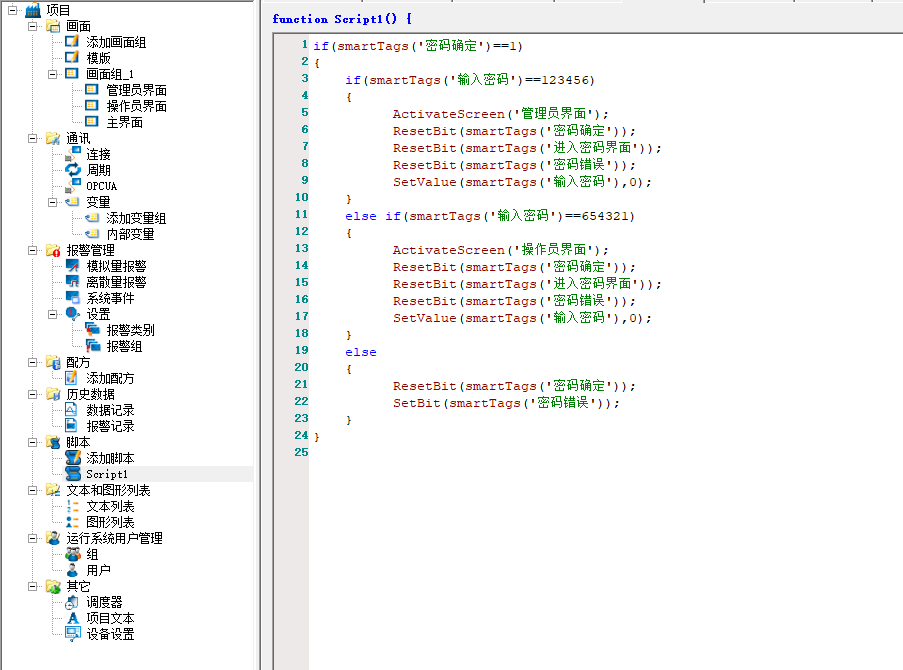Collapse the 配方 folder
The image size is (903, 670).
click(33, 362)
